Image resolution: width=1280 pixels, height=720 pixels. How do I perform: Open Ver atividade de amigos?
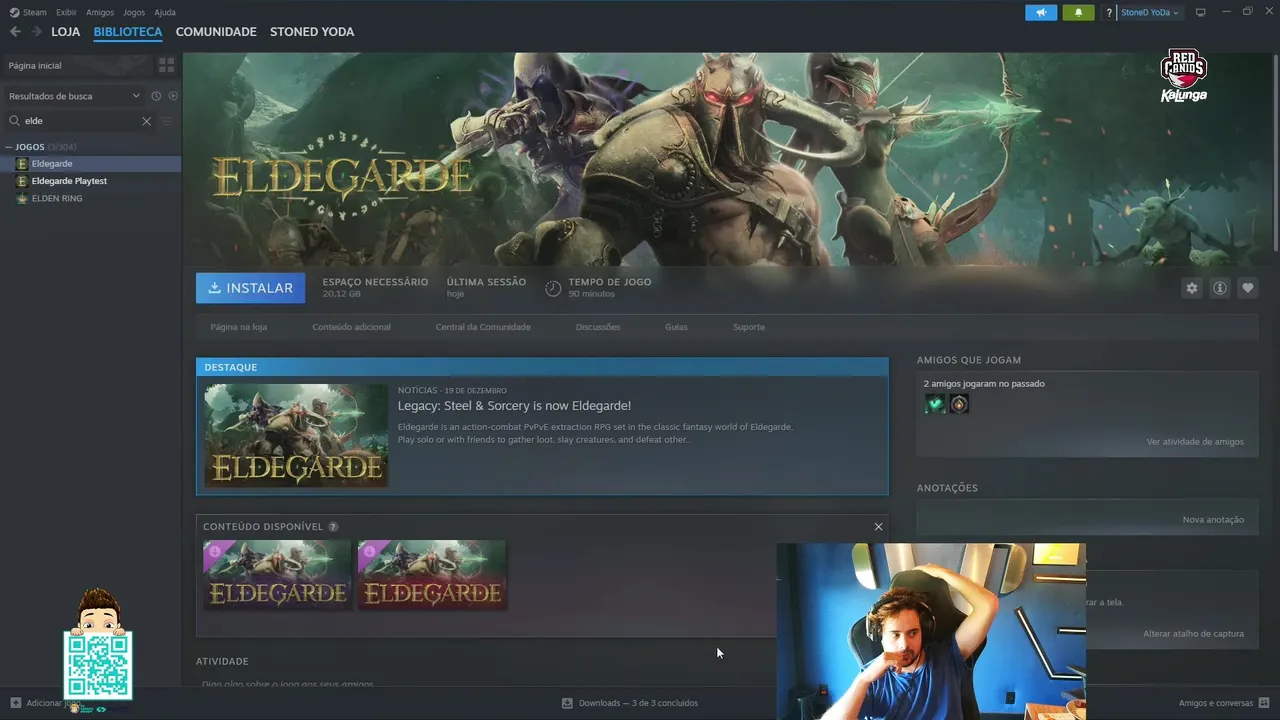[x=1195, y=442]
